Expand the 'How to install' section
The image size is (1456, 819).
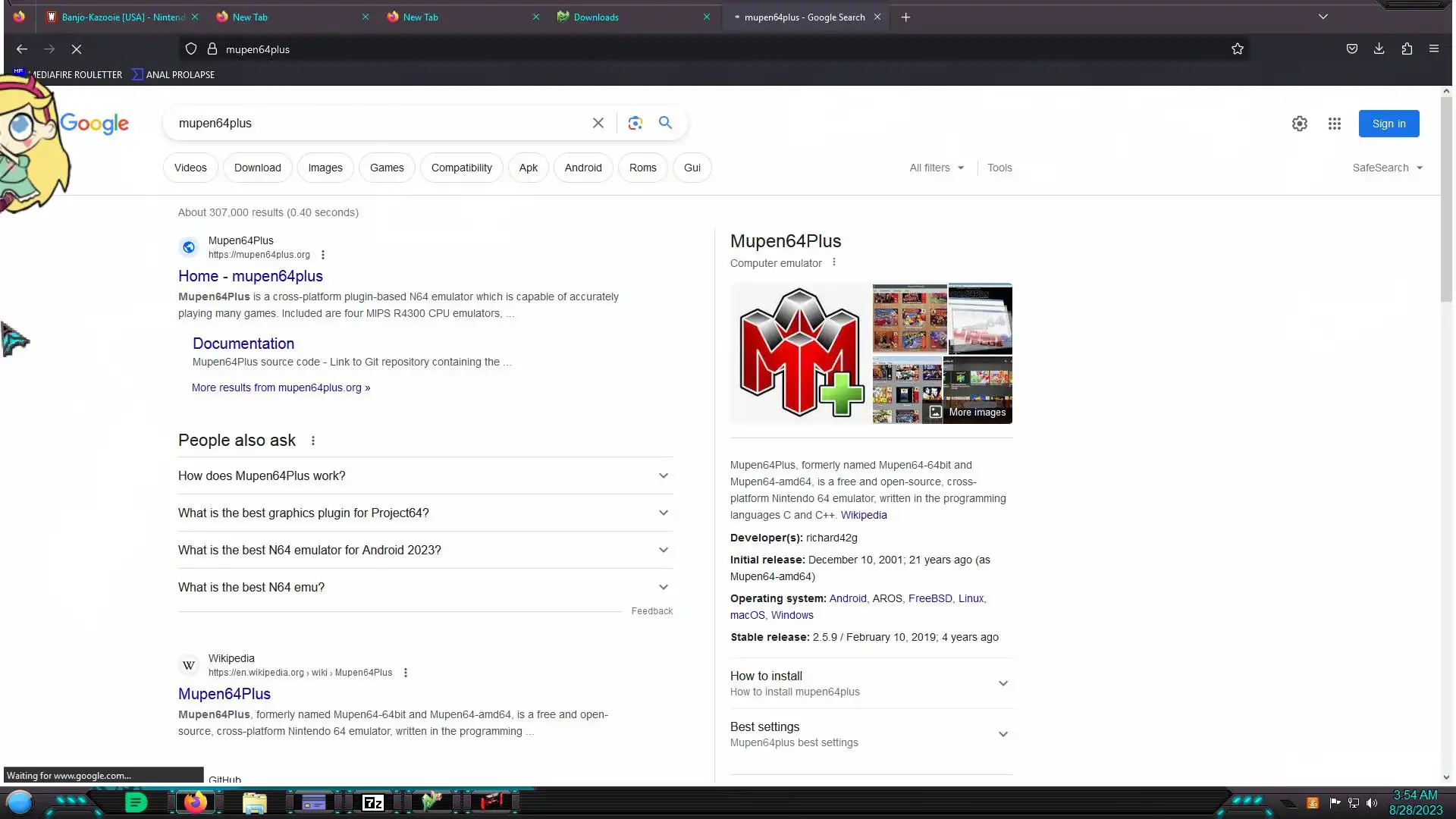pos(870,683)
